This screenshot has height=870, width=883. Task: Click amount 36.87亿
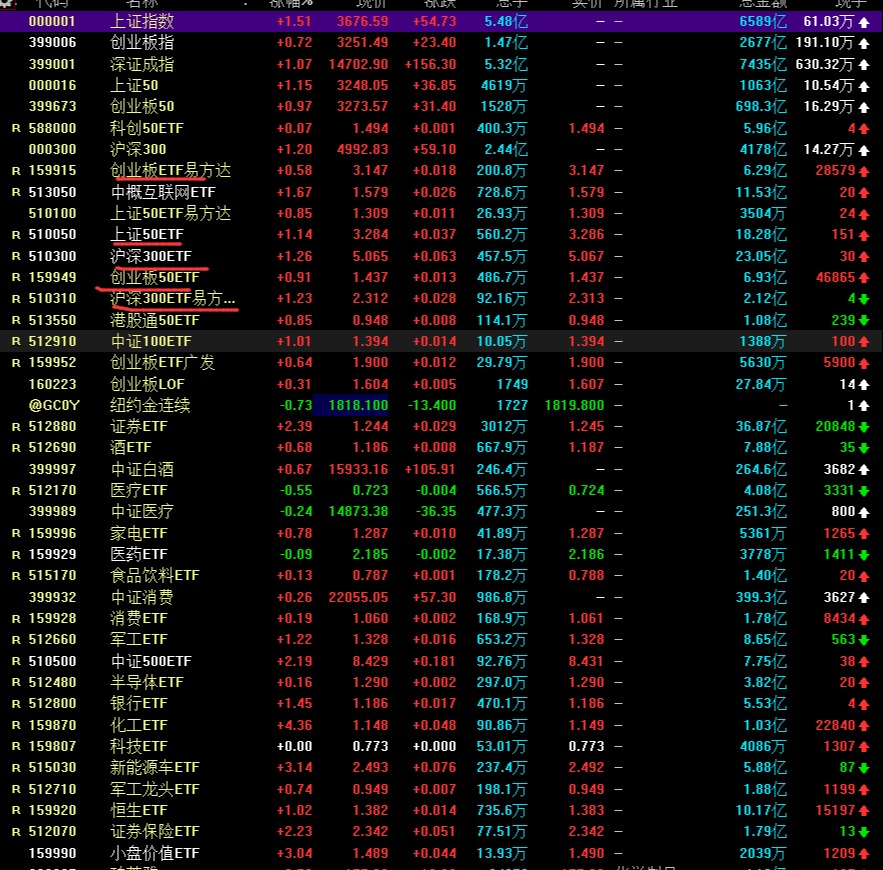click(761, 427)
